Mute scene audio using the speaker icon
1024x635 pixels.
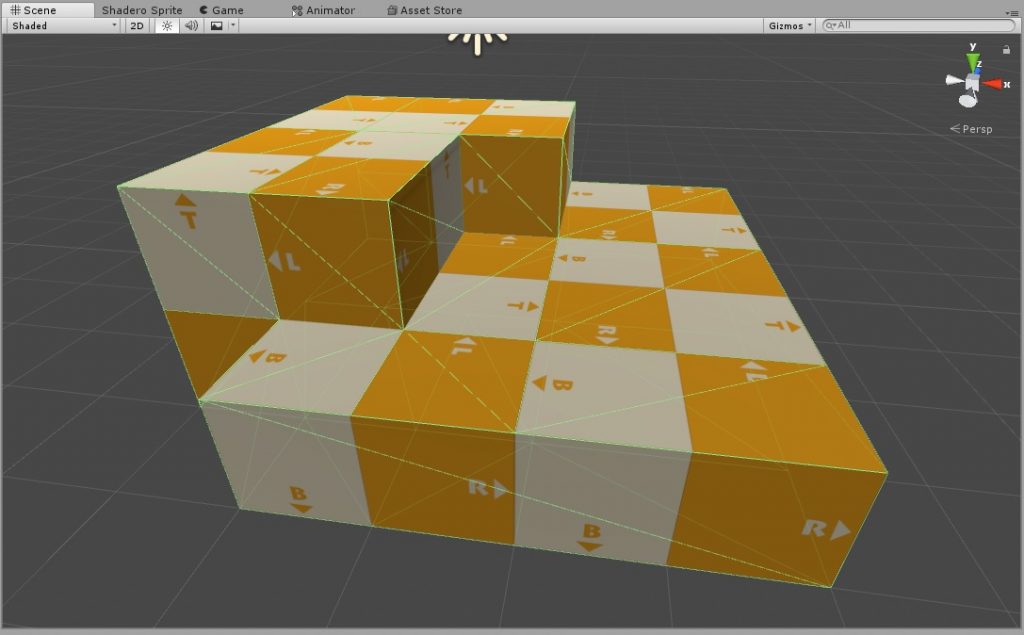192,26
